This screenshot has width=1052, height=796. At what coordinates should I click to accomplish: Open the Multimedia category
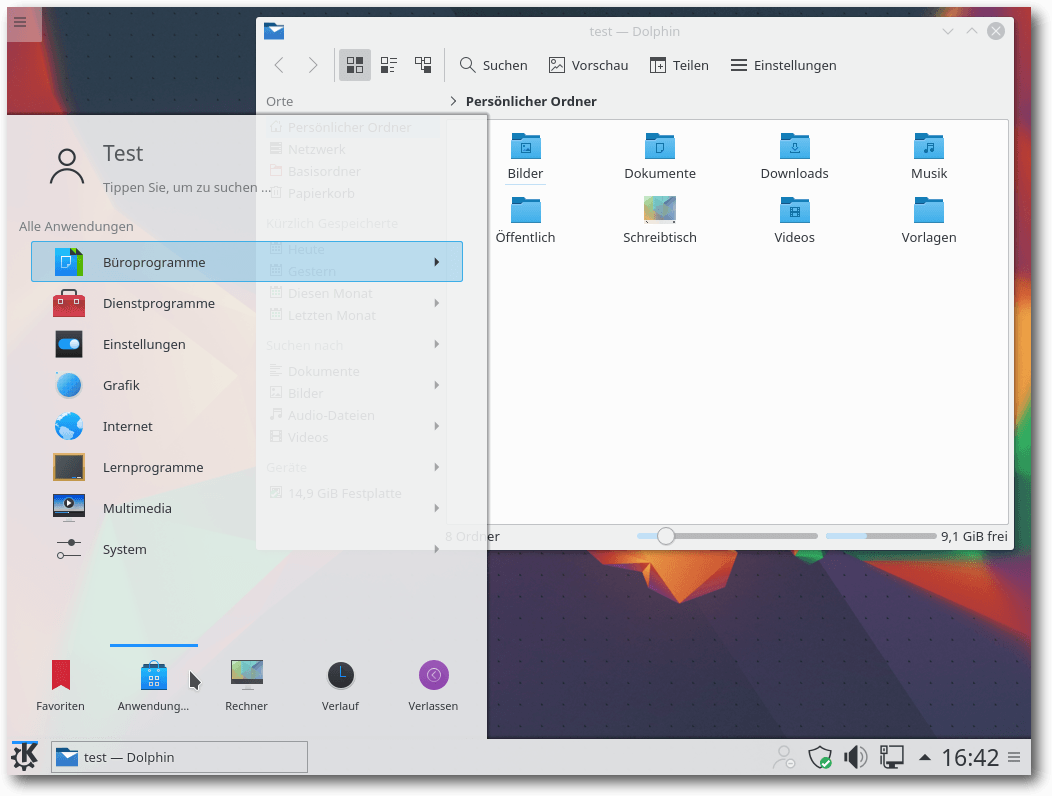(247, 508)
